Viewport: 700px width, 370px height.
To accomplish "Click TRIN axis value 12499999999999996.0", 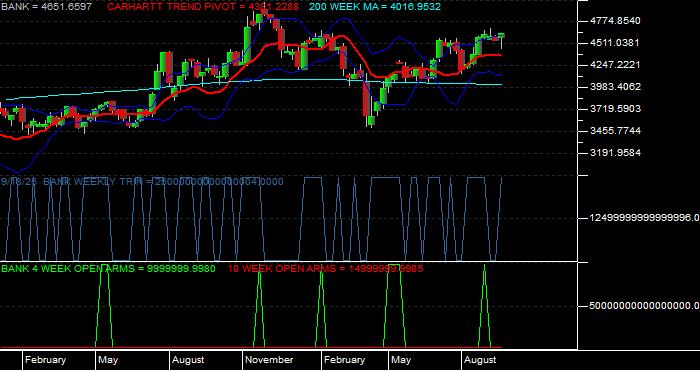I will coord(644,218).
